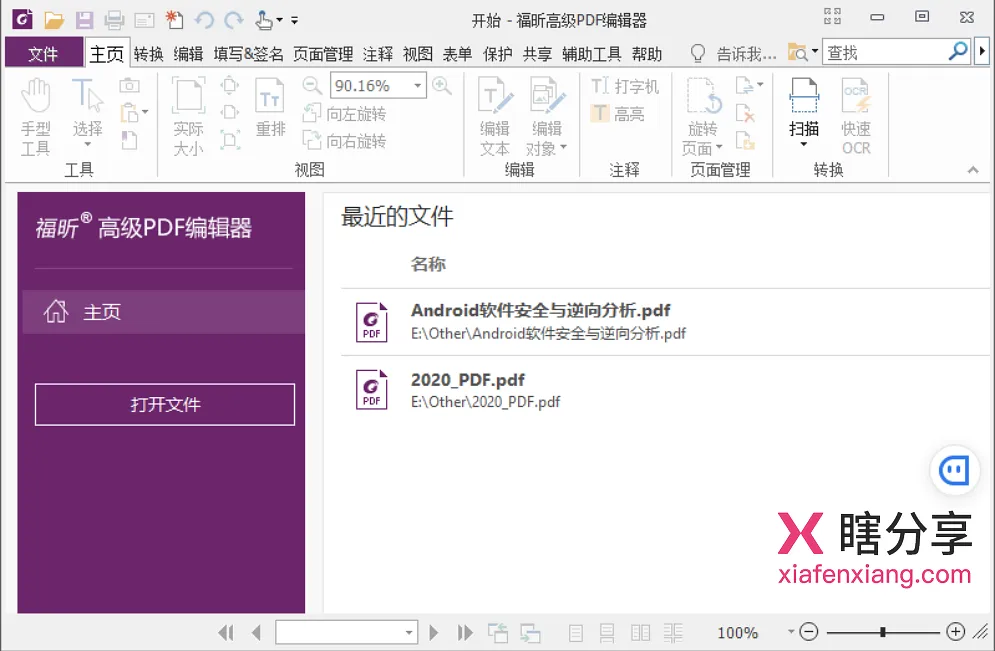
Task: Click the zoom in magnifier in ribbon
Action: (x=442, y=86)
